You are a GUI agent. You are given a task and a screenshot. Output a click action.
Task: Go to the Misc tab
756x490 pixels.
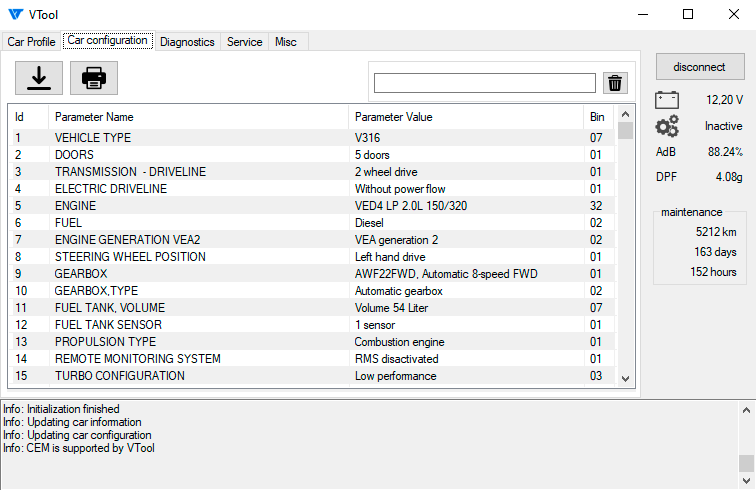tap(286, 42)
